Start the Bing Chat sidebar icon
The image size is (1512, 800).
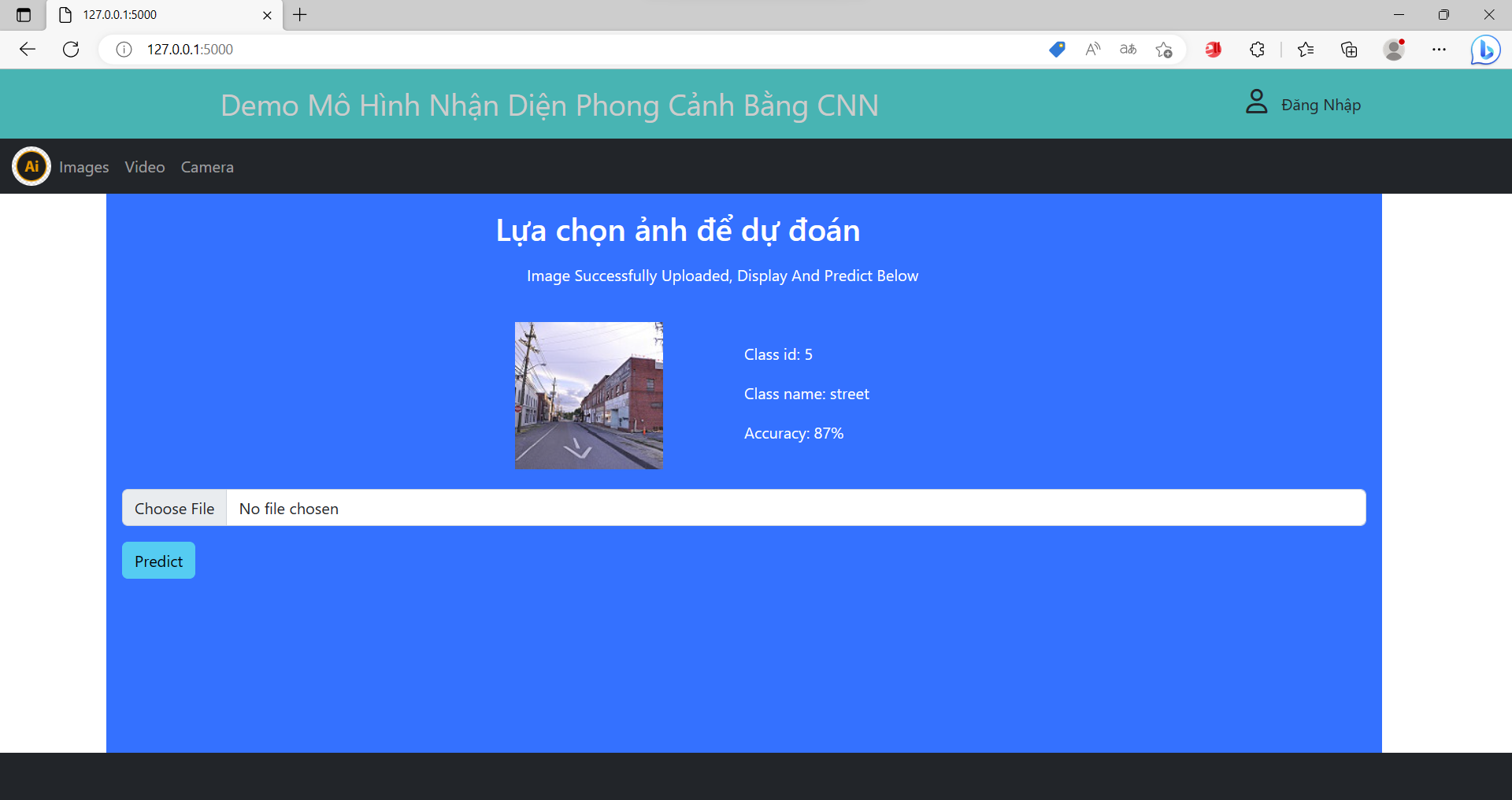1485,50
